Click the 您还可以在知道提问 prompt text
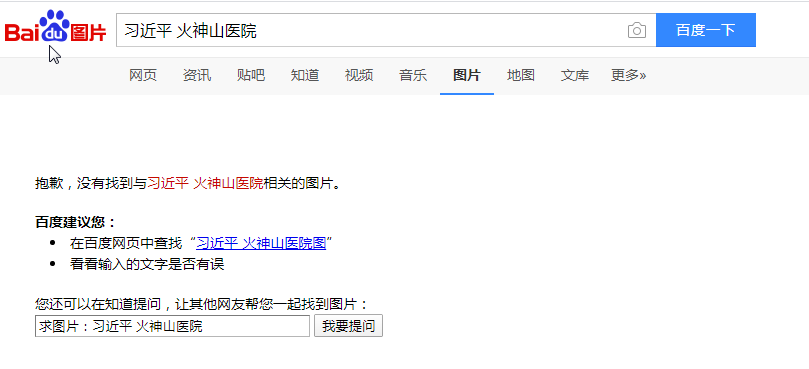Image resolution: width=809 pixels, height=369 pixels. [202, 304]
